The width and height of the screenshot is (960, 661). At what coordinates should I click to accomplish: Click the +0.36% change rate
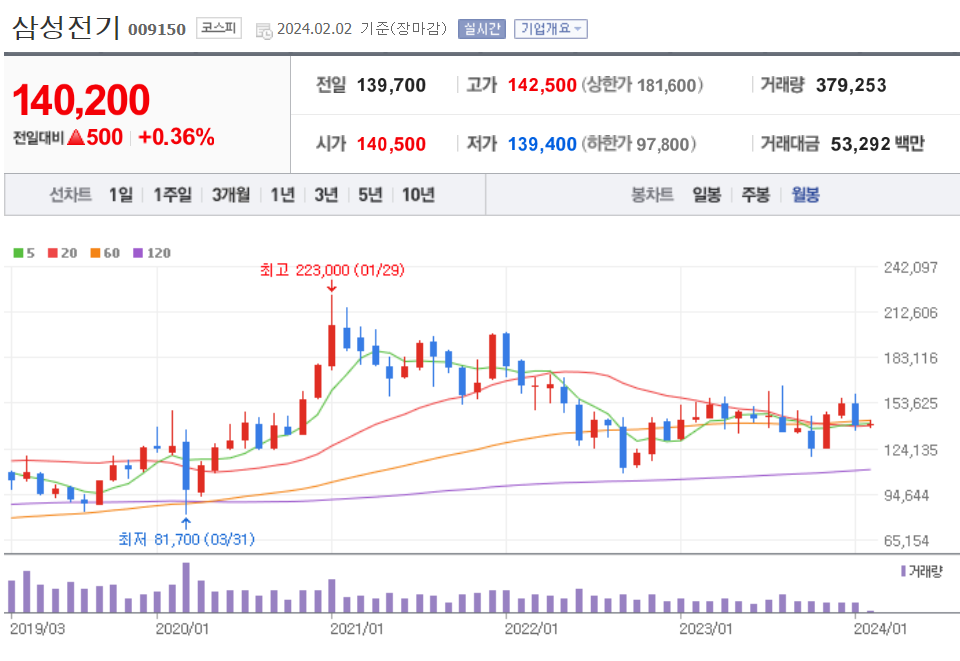pyautogui.click(x=176, y=137)
